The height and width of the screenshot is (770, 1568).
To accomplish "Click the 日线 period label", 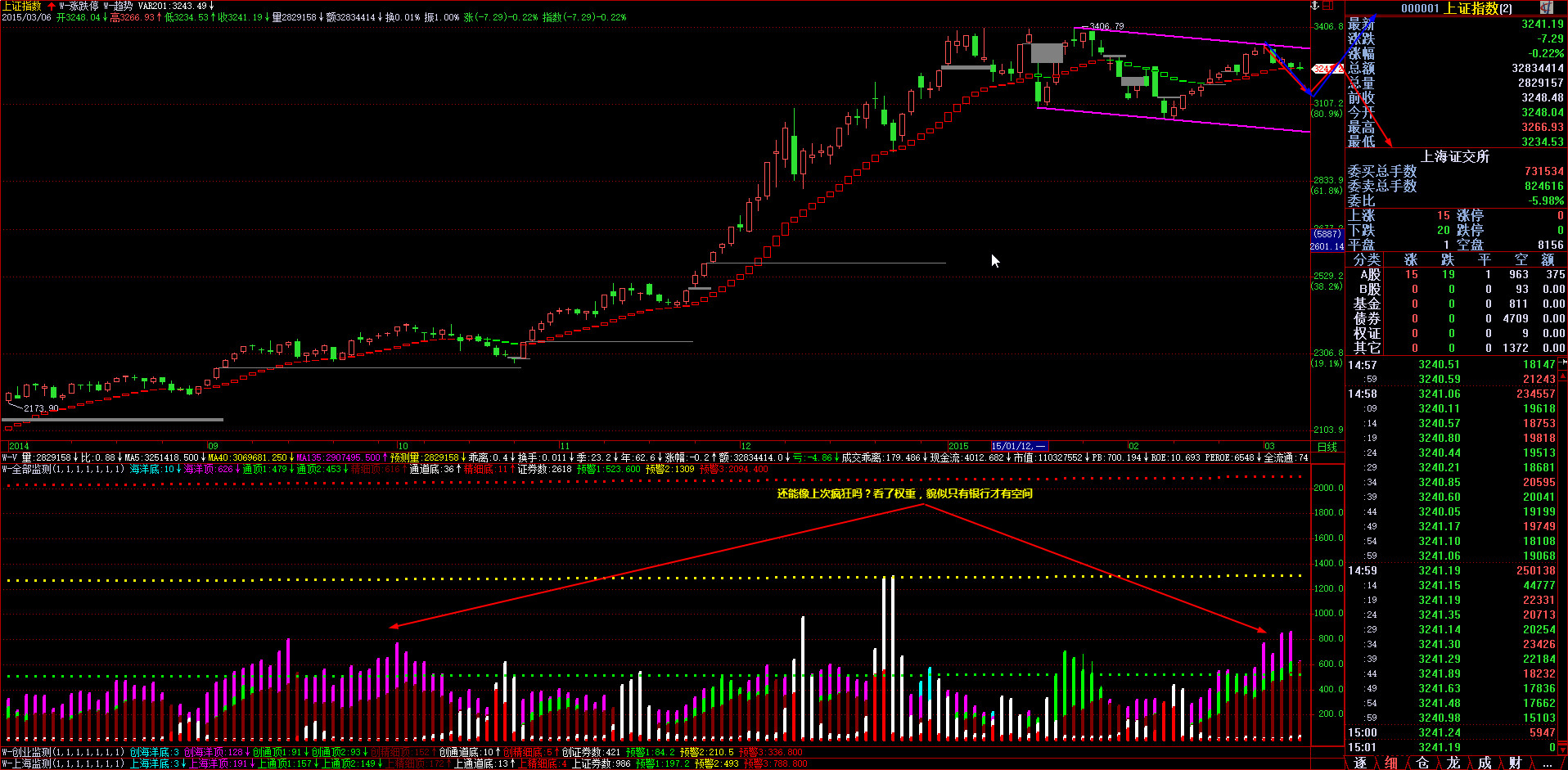I will coord(1327,447).
